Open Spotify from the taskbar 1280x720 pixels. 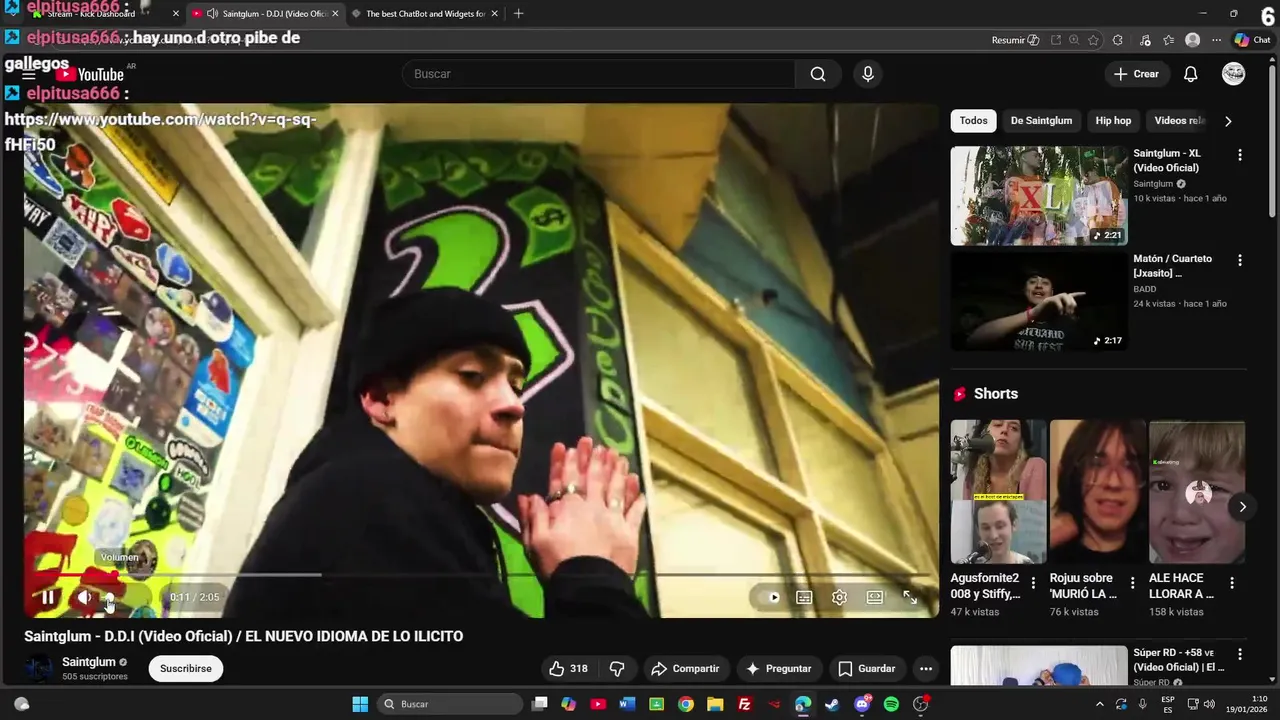891,704
